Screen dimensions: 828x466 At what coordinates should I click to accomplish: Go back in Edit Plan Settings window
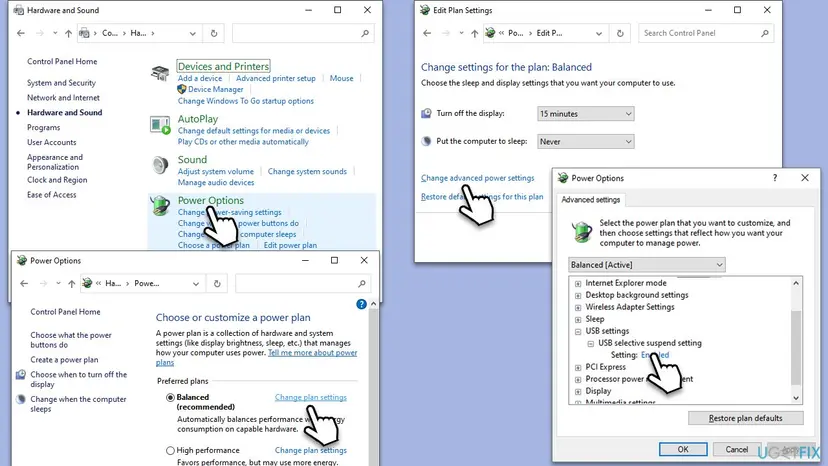[427, 33]
